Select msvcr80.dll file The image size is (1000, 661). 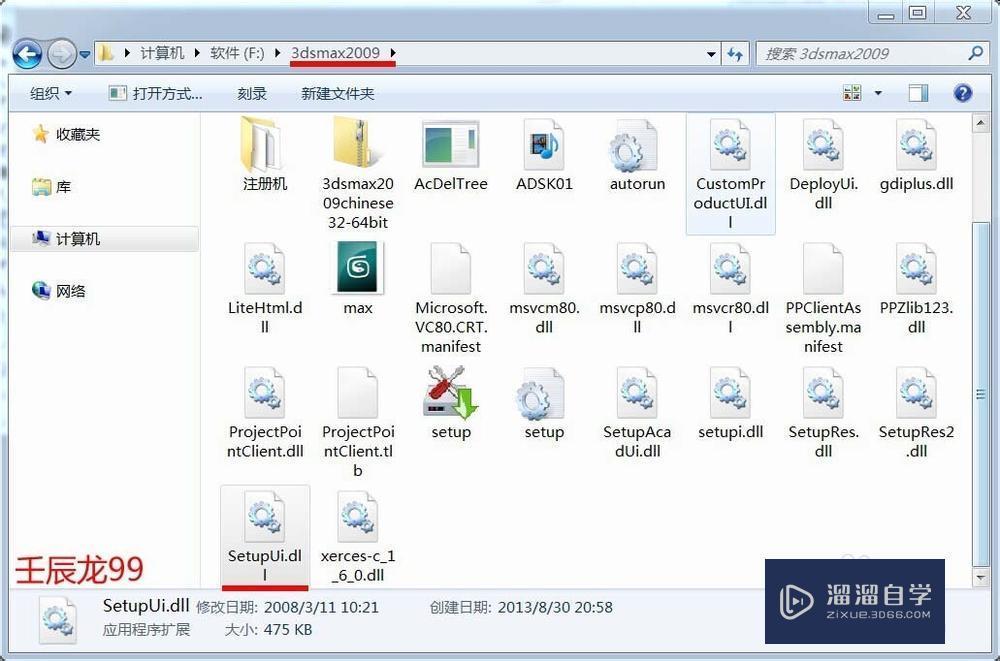click(x=730, y=289)
